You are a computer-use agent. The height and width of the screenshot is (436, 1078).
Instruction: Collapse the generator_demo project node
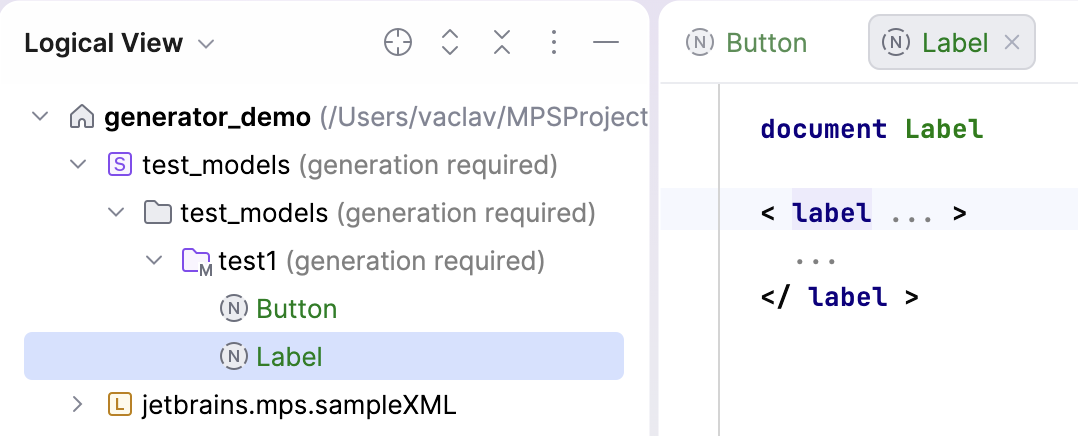pyautogui.click(x=40, y=117)
